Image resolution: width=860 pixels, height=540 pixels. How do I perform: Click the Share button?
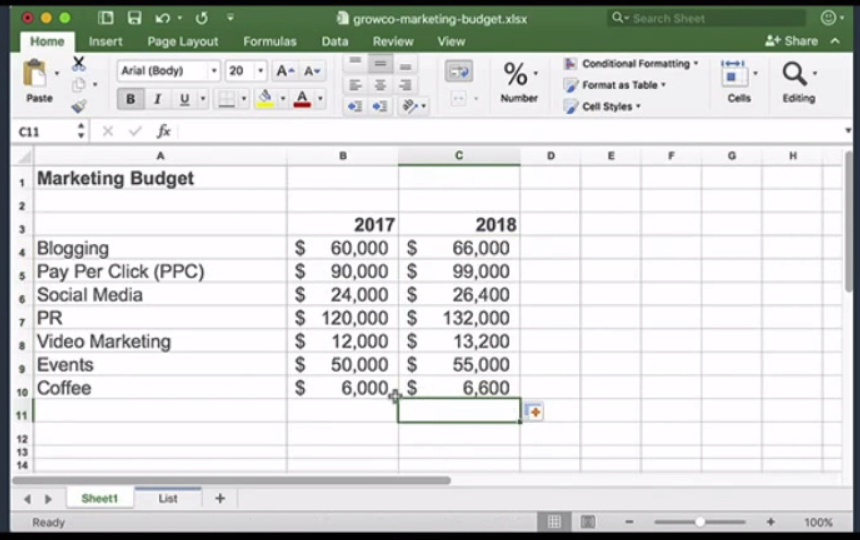point(791,41)
